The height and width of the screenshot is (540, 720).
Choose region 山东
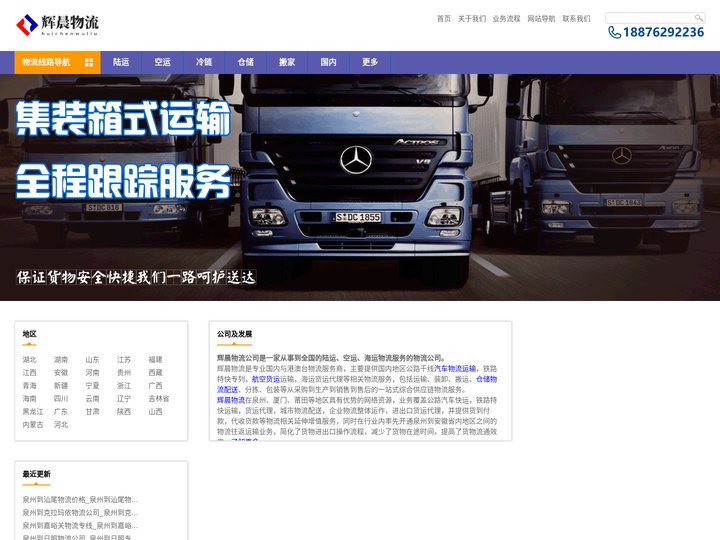coord(92,360)
